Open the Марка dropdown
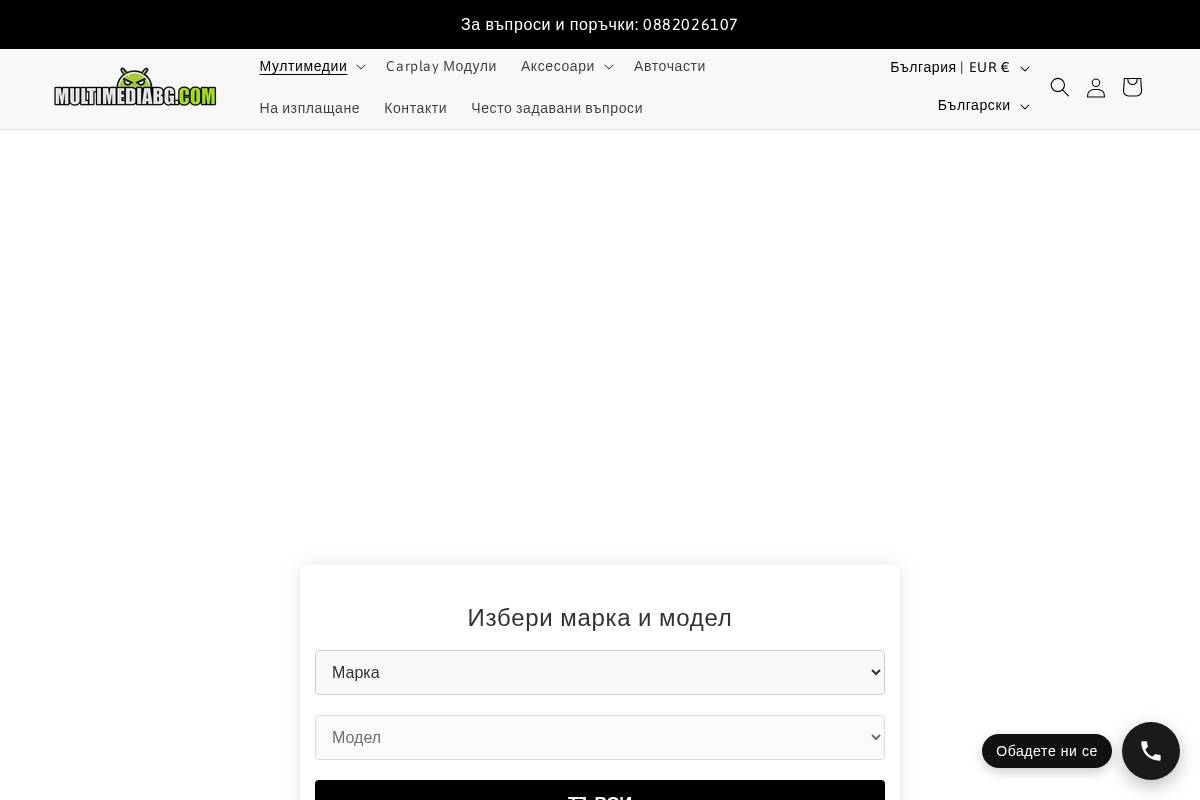This screenshot has width=1200, height=800. coord(600,672)
